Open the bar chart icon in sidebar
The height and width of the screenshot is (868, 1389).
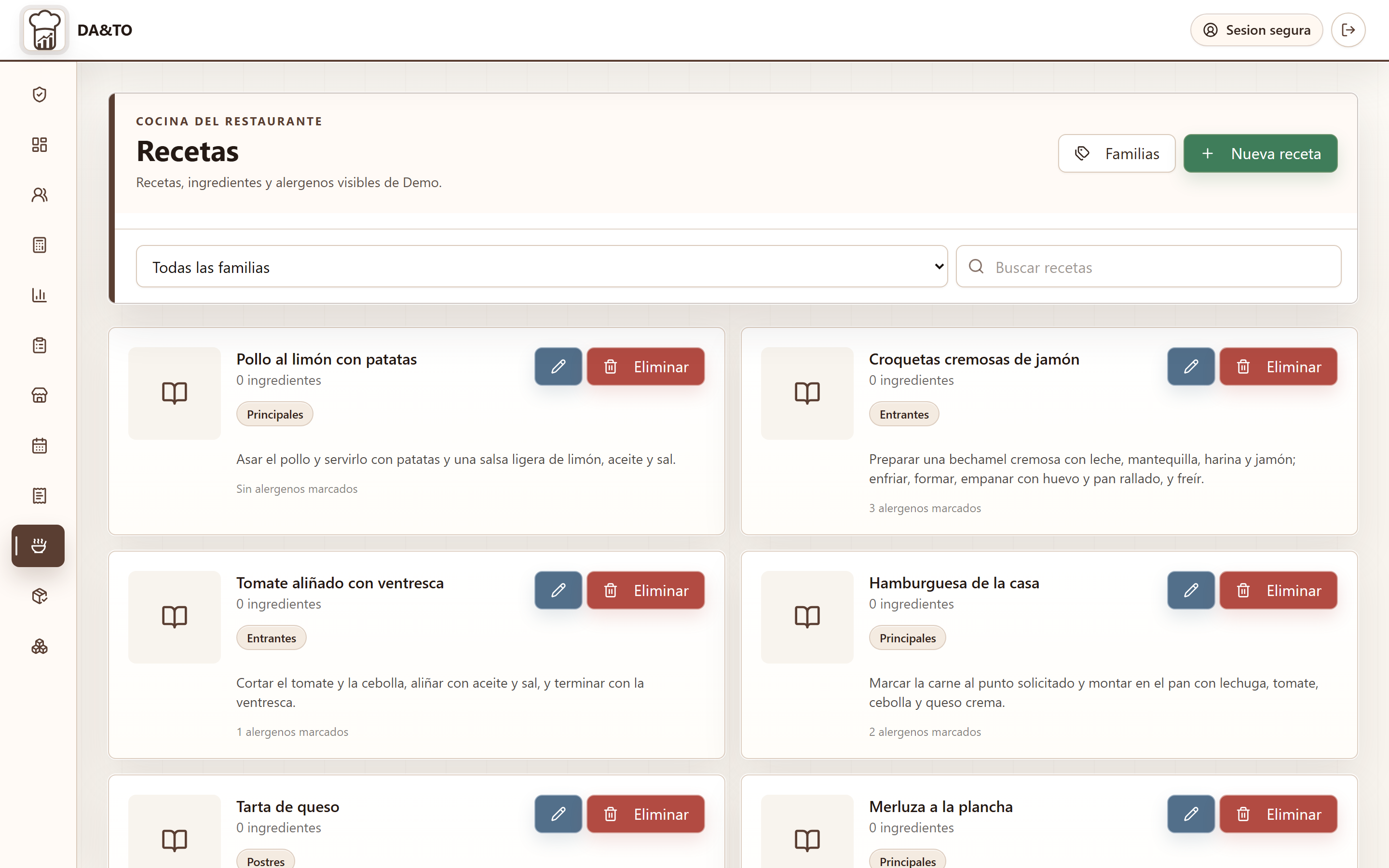[x=39, y=295]
